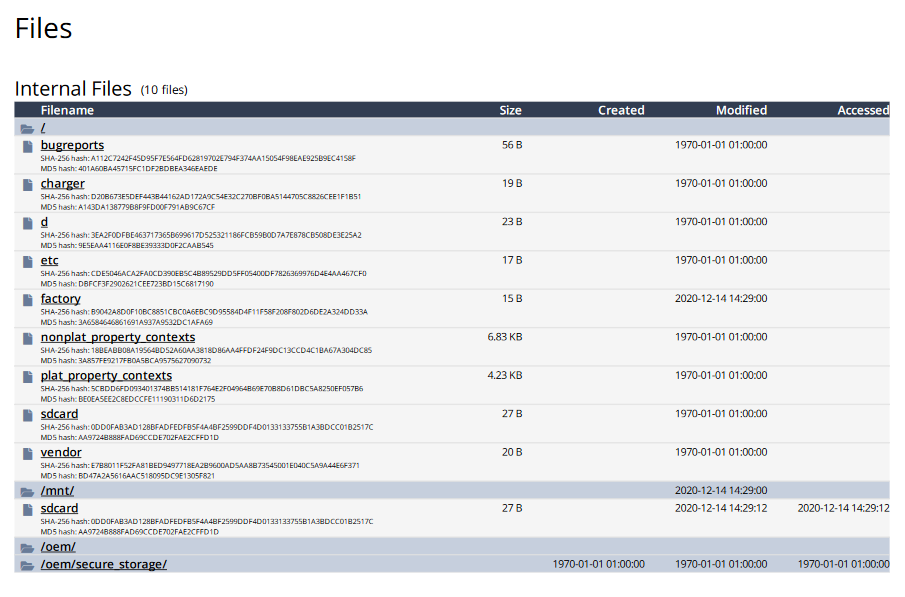This screenshot has width=905, height=597.
Task: Sort by the Modified column header
Action: [741, 110]
